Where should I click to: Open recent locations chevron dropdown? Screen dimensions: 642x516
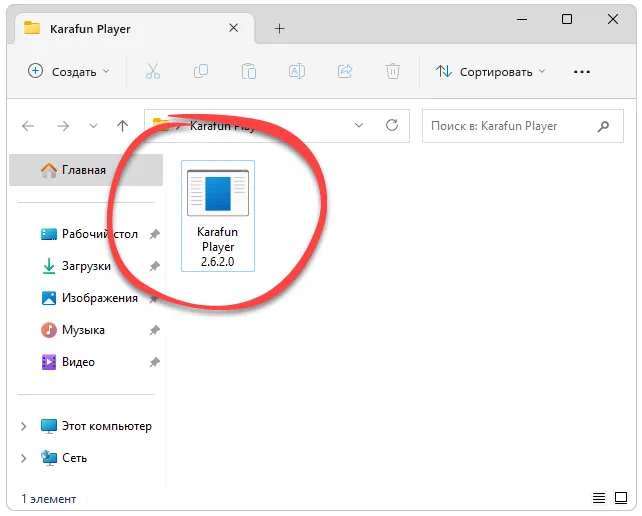tap(93, 126)
